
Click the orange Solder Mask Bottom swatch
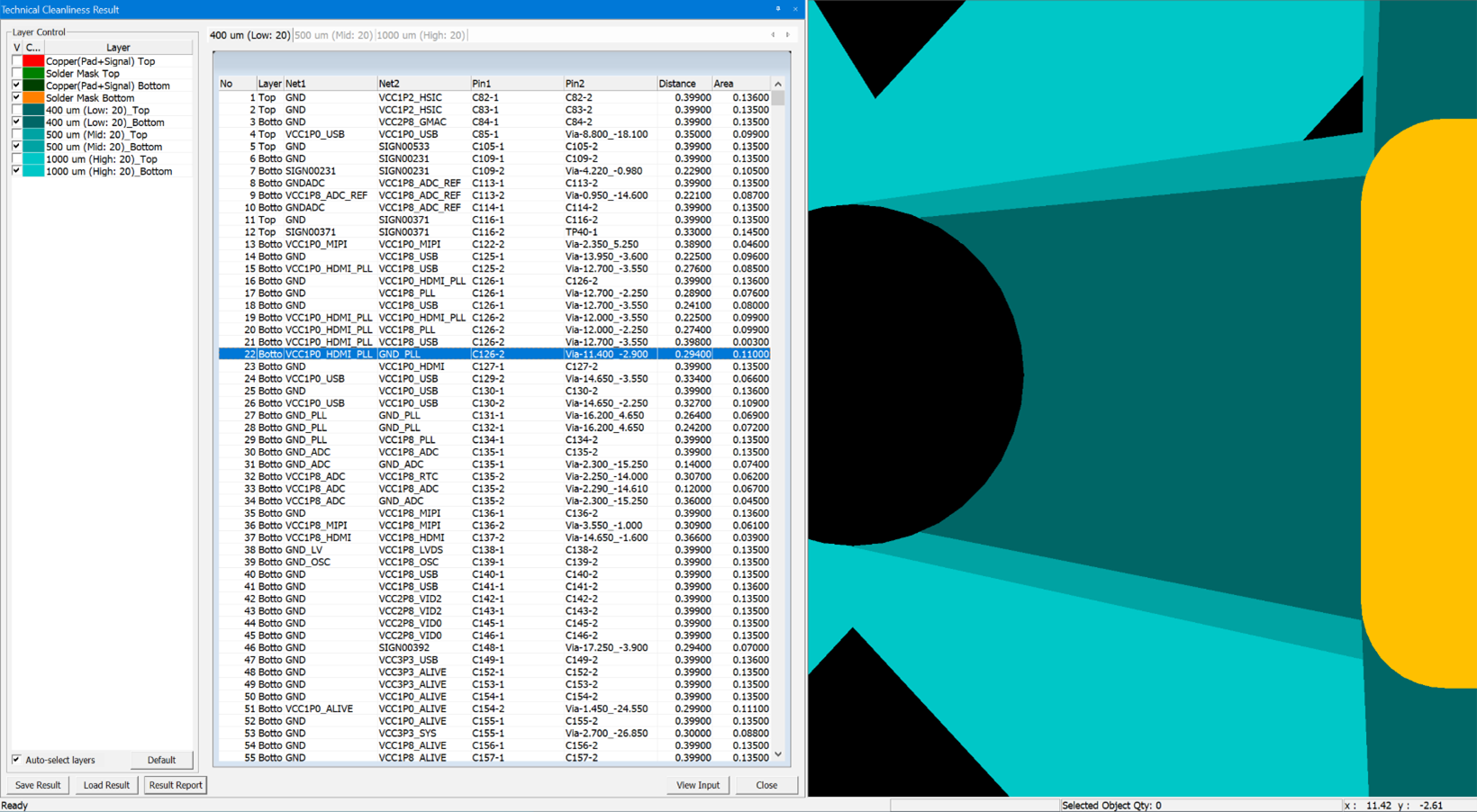point(33,98)
